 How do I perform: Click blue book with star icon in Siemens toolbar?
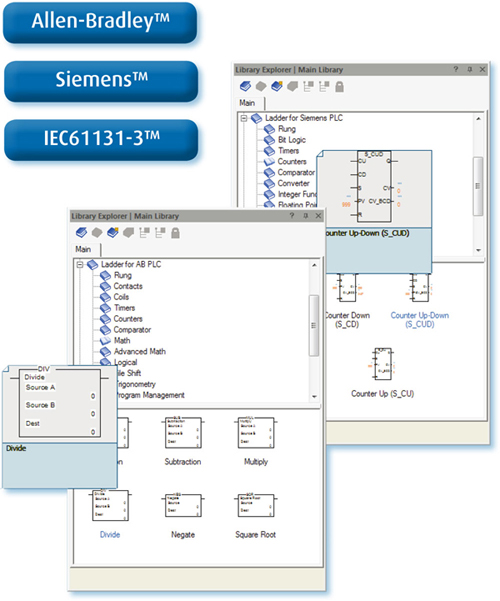pos(277,86)
